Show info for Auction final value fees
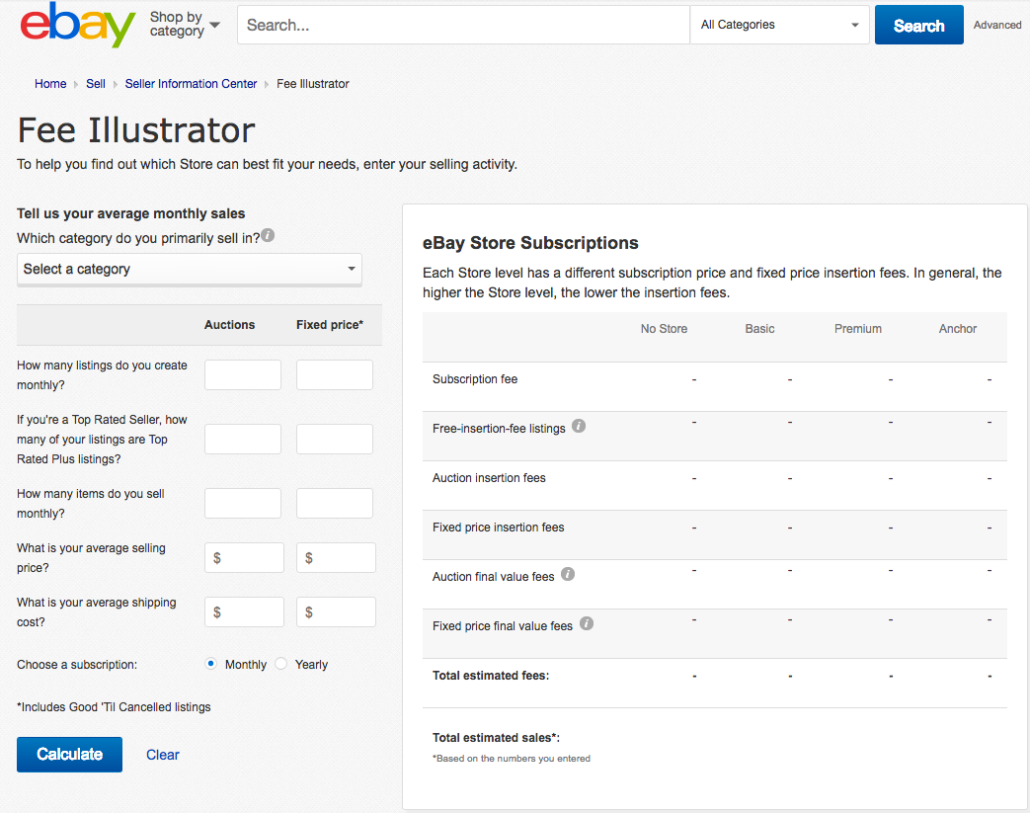Viewport: 1030px width, 813px height. click(x=568, y=574)
